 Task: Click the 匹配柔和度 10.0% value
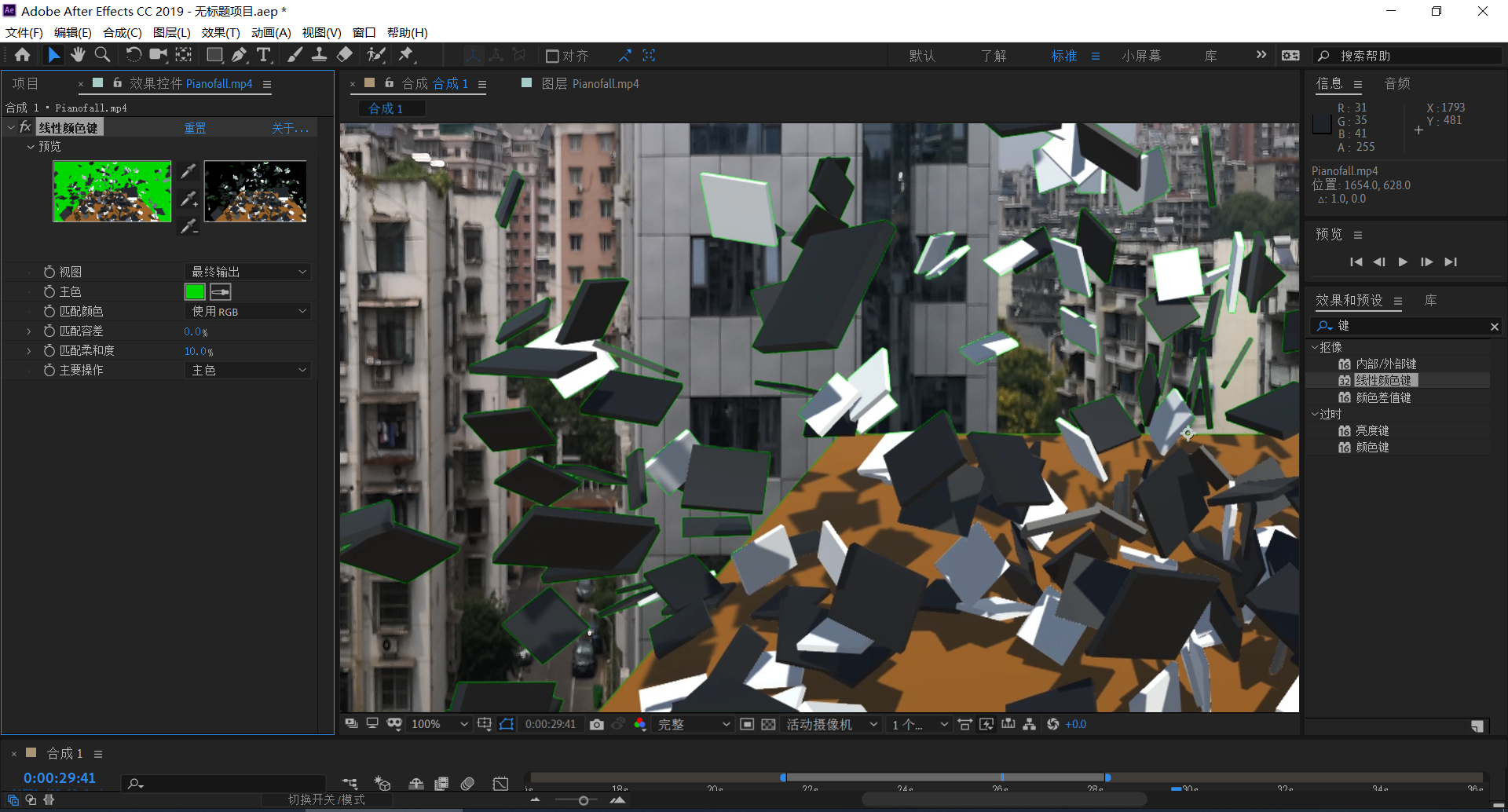[199, 351]
